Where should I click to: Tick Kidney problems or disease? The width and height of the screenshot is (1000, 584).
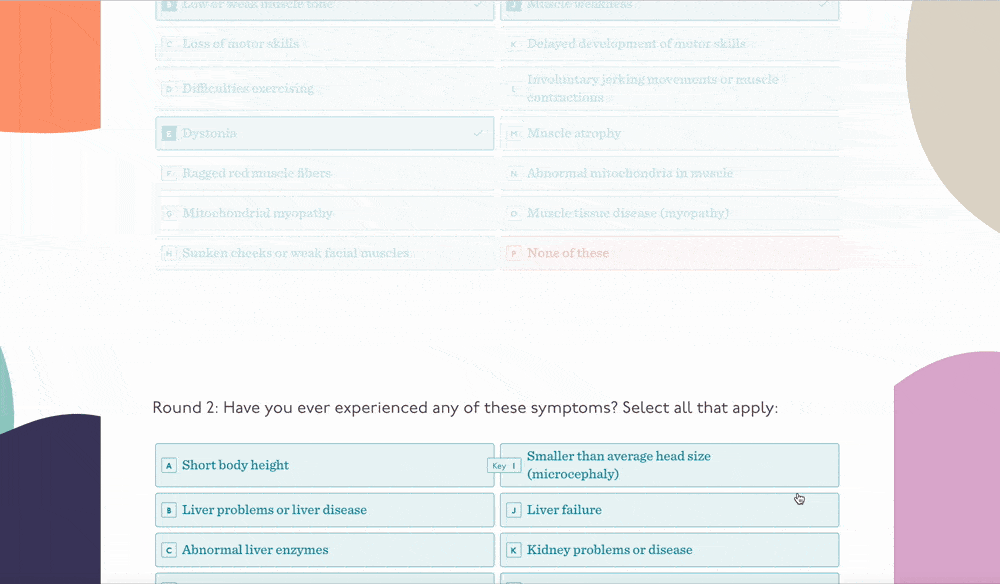669,550
